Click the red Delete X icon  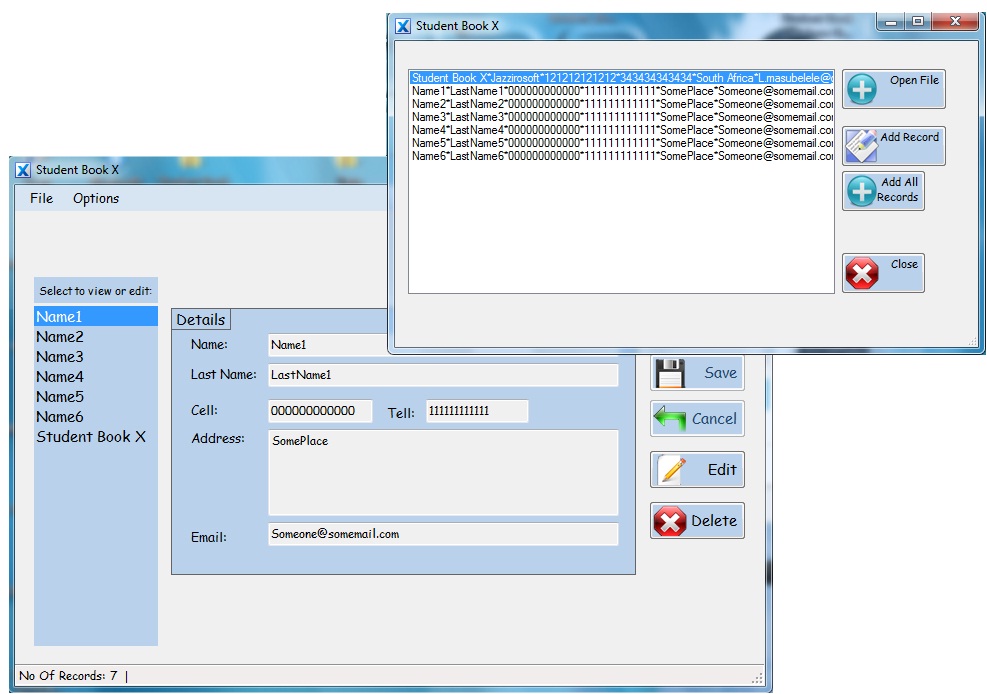(x=670, y=521)
